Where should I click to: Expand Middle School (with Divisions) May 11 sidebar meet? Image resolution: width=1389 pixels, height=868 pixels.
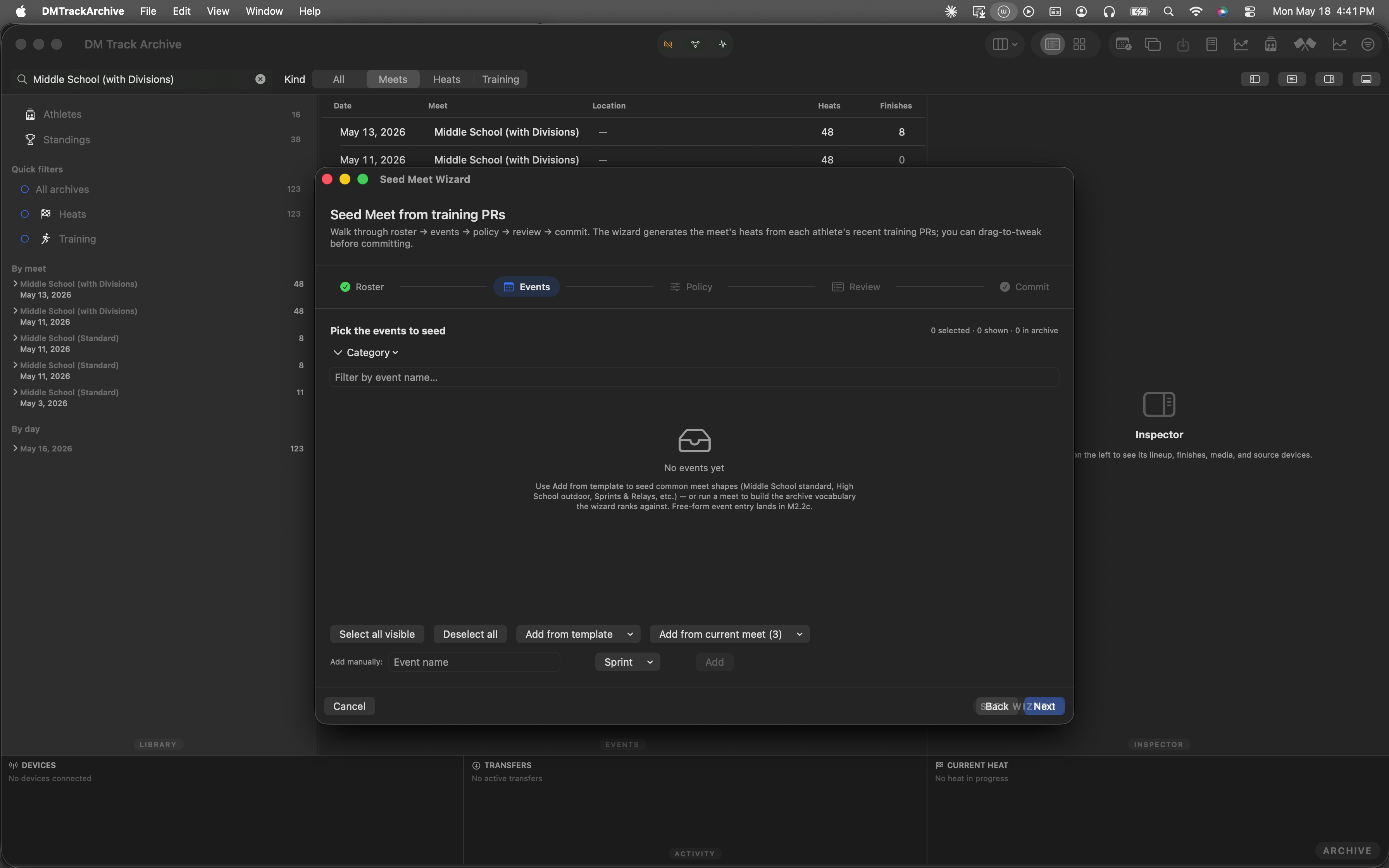click(x=15, y=310)
